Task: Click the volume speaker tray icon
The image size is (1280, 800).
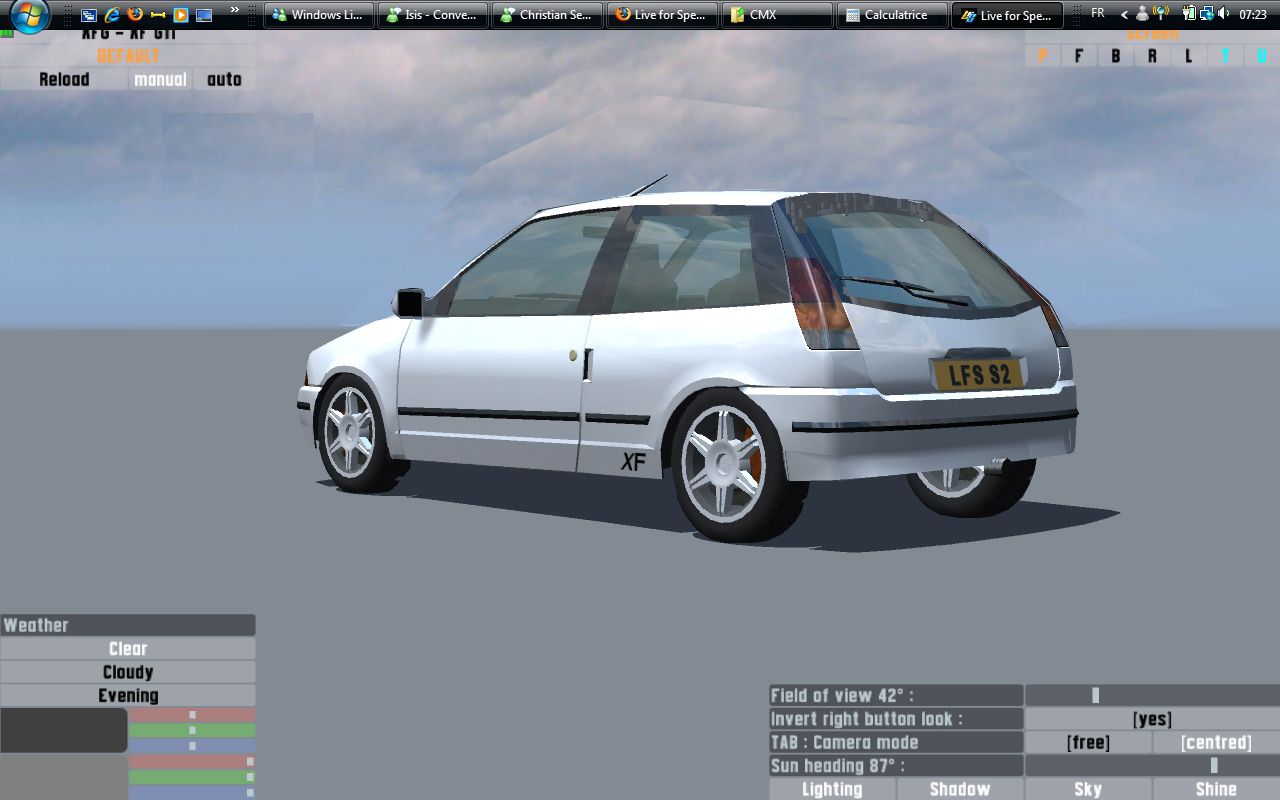Action: click(x=1223, y=14)
